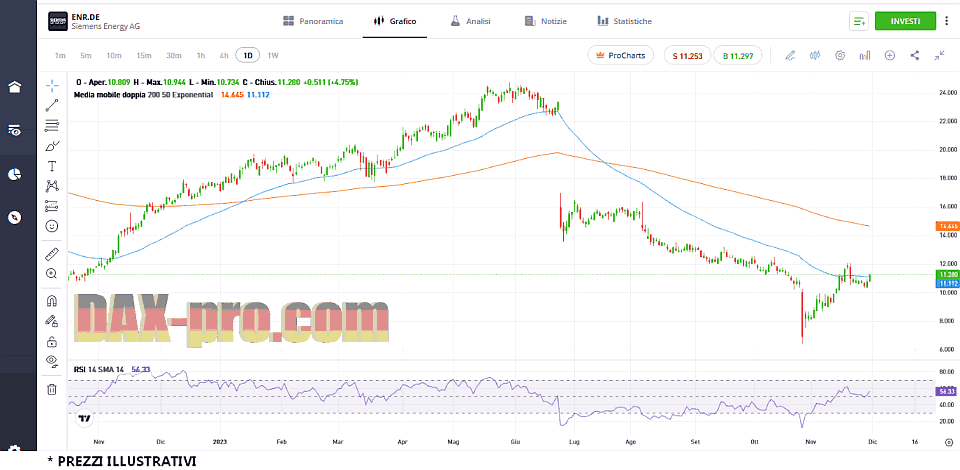Click the trash icon to remove drawings
The width and height of the screenshot is (960, 470).
52,389
